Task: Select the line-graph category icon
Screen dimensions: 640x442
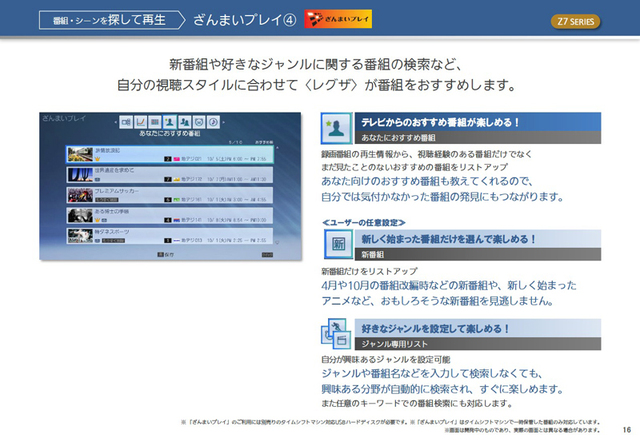Action: pyautogui.click(x=140, y=122)
